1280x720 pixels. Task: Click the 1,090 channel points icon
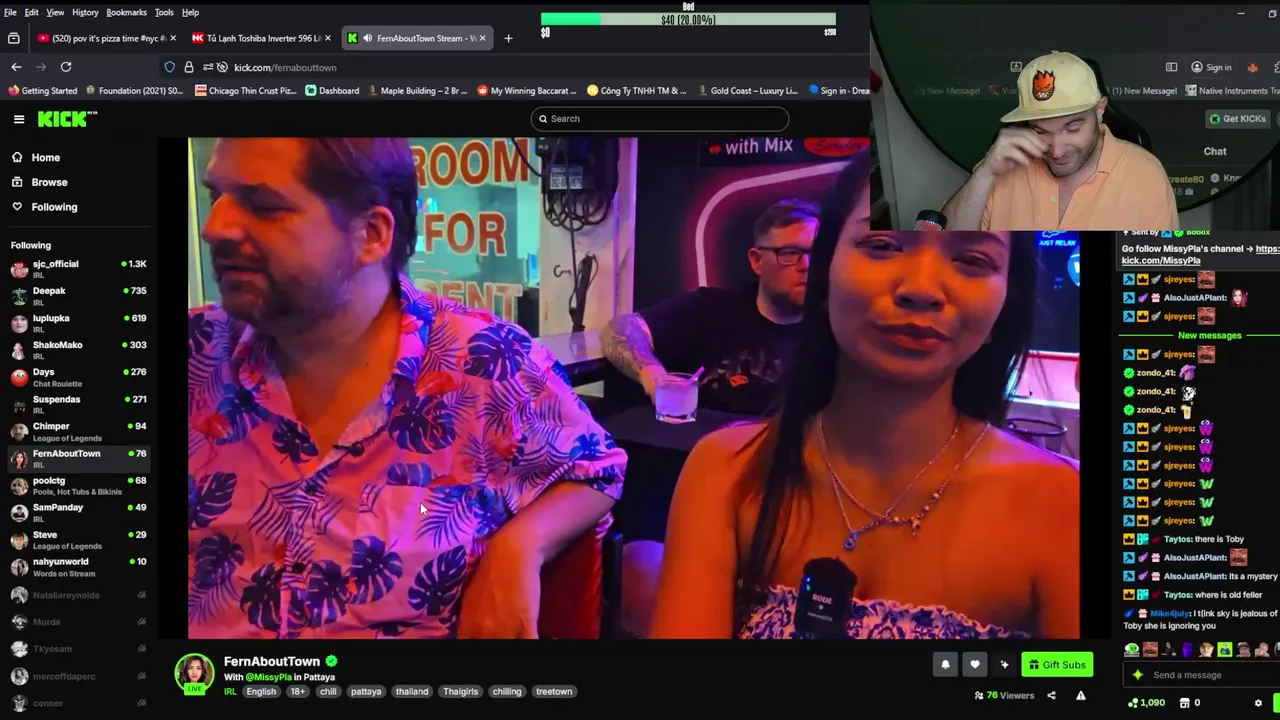coord(1146,703)
